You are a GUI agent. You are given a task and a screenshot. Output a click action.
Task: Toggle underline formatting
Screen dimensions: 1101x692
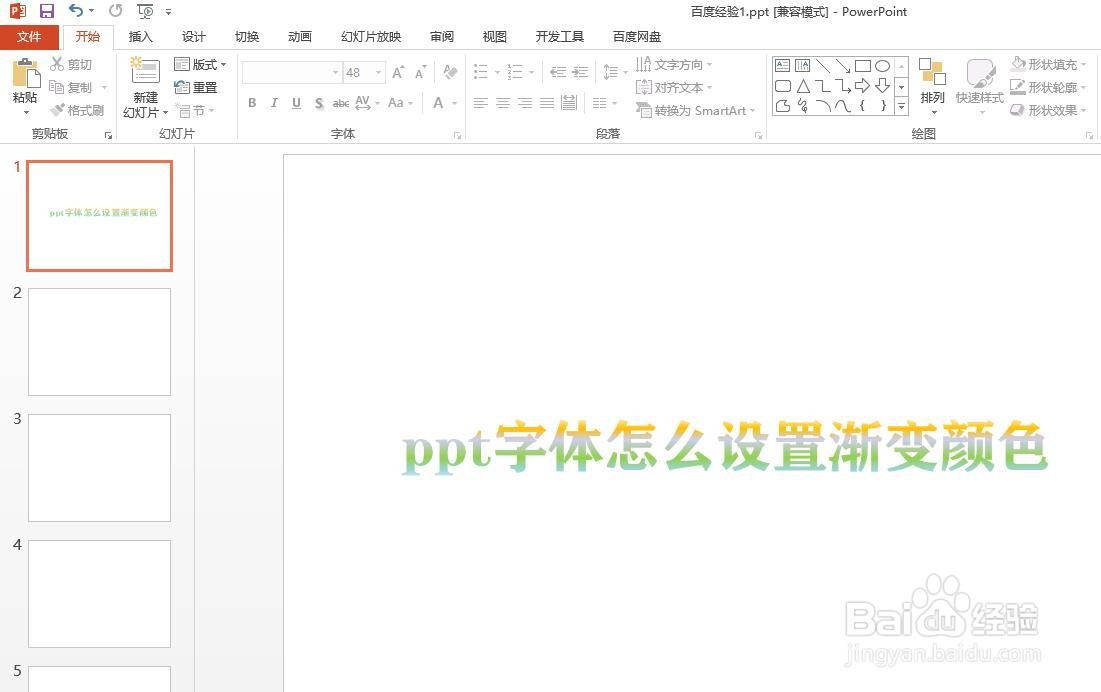point(296,103)
